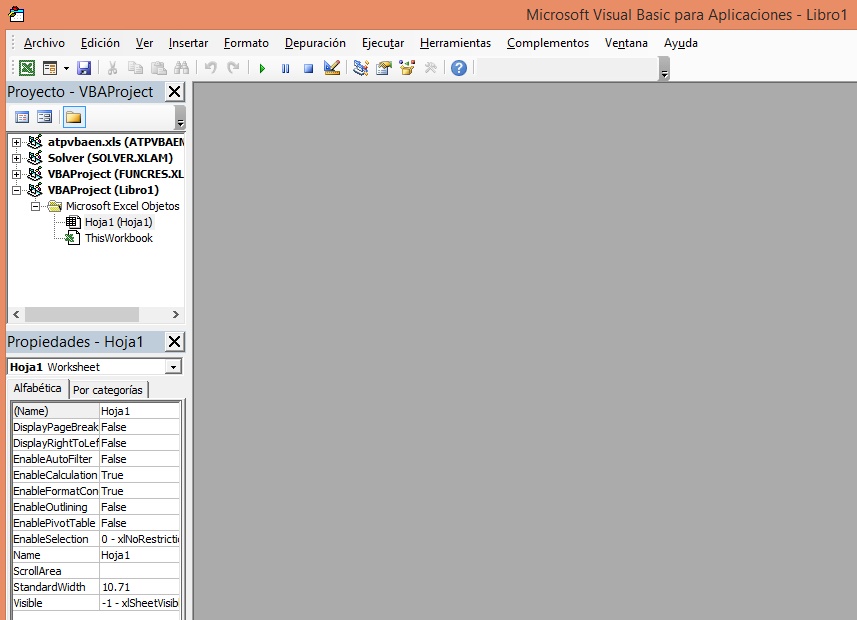The width and height of the screenshot is (857, 620).
Task: Open Project Explorer toolbar icon
Action: tap(361, 68)
